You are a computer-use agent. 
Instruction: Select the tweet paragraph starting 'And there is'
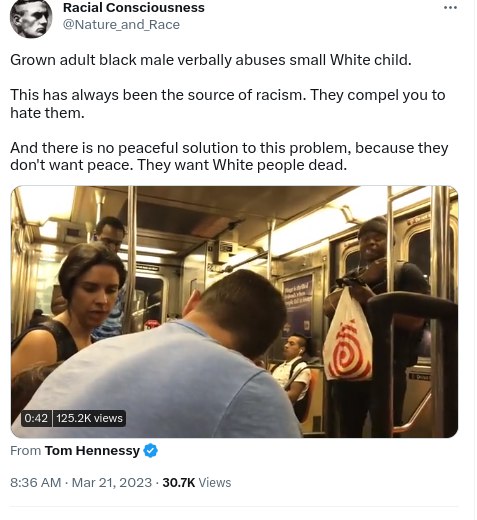pos(229,156)
